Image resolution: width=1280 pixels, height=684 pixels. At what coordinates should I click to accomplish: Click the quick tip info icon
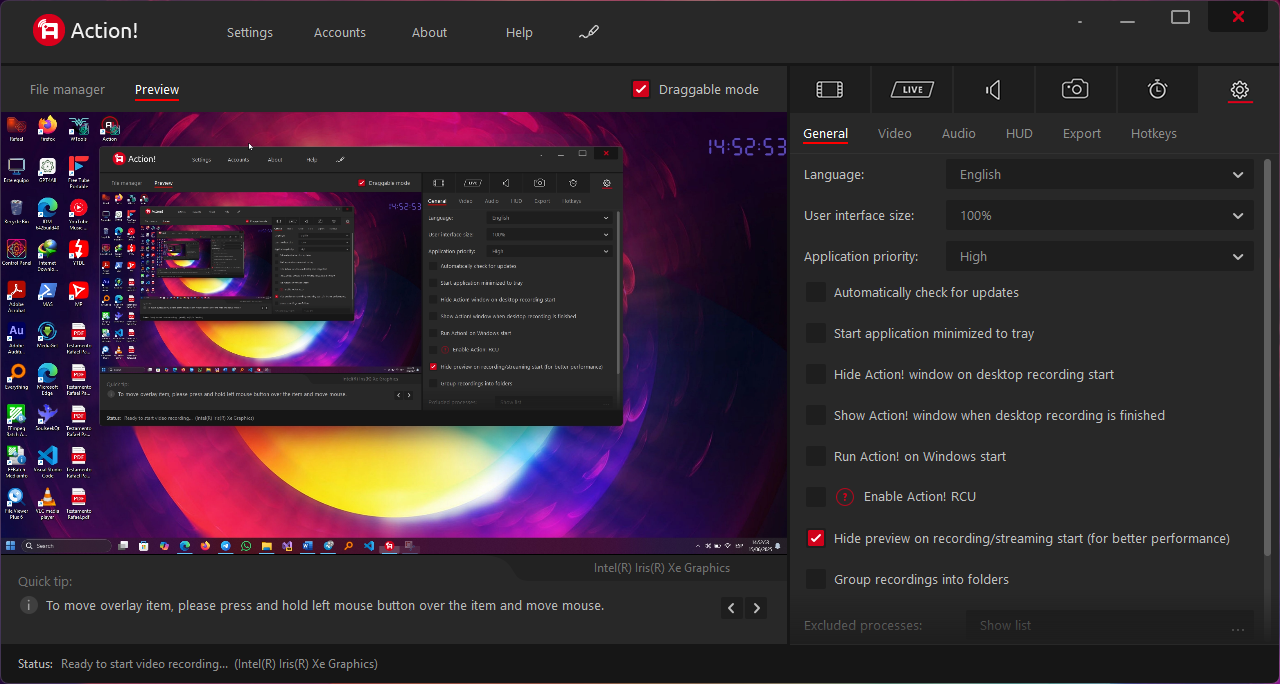(x=29, y=605)
